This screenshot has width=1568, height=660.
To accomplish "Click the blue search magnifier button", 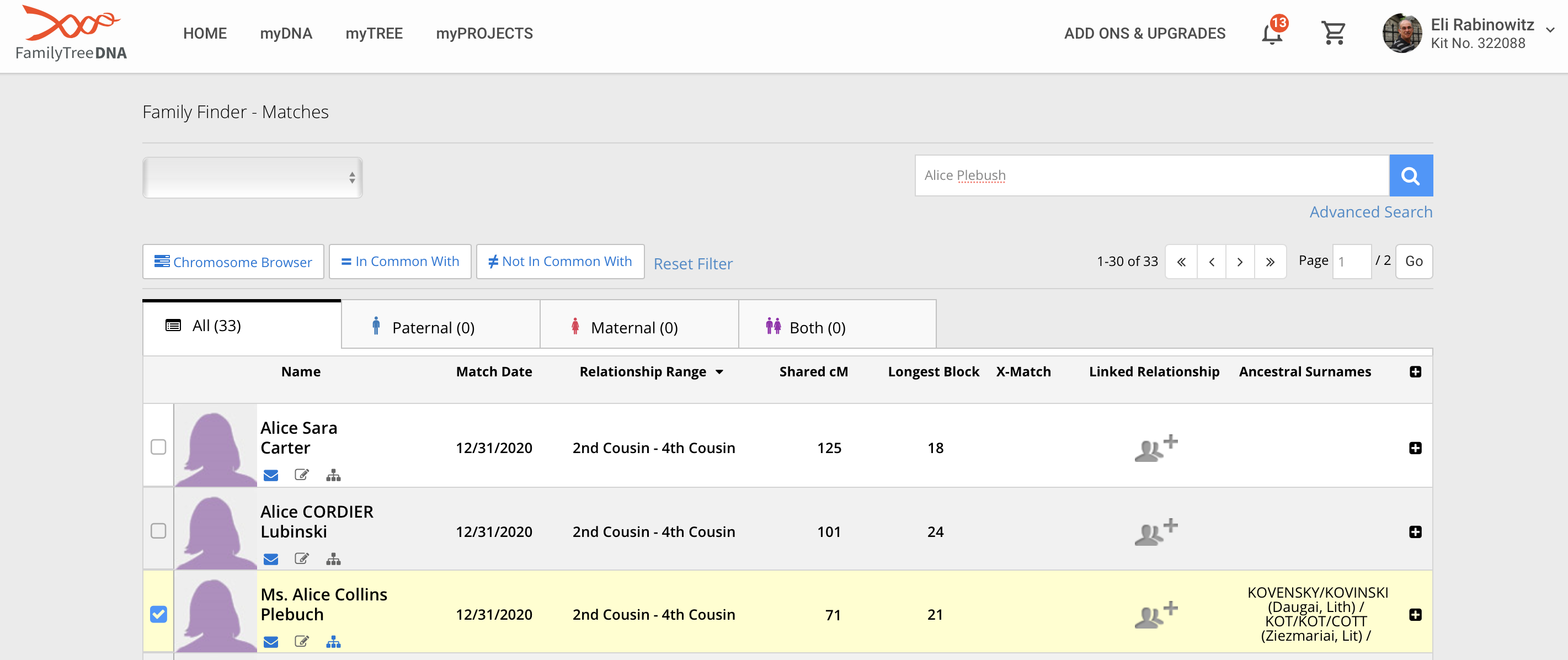I will (x=1410, y=176).
